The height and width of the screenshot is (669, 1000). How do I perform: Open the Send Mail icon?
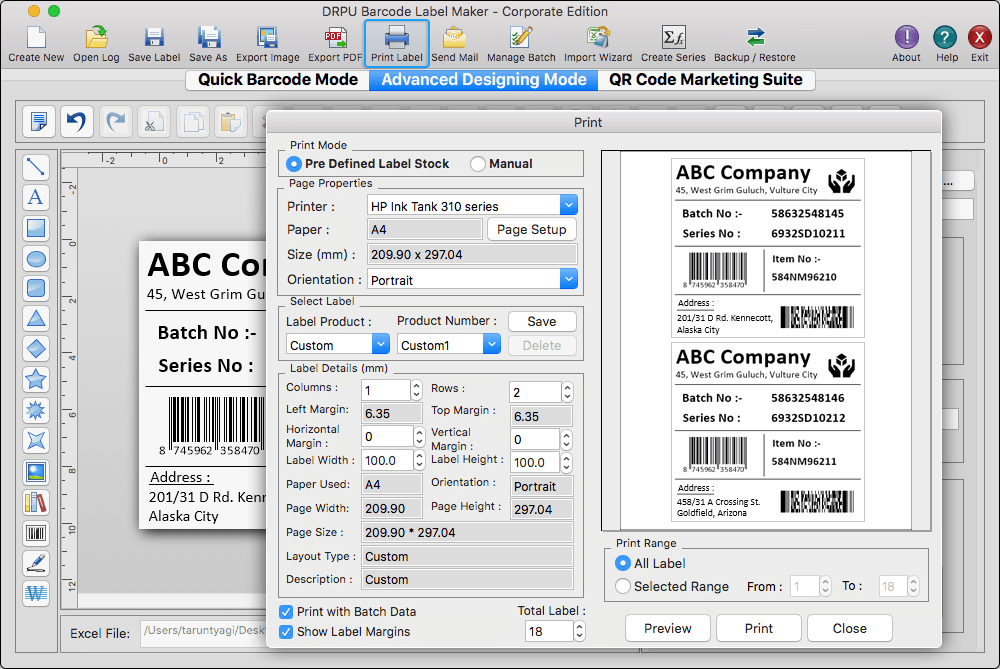pos(455,43)
